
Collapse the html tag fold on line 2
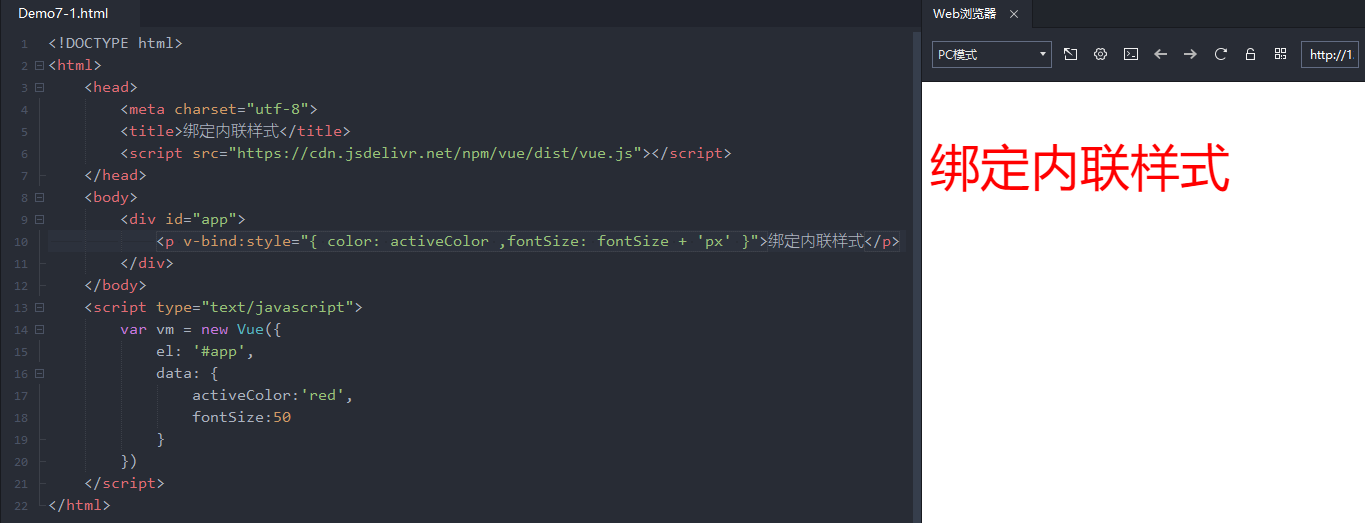(x=39, y=65)
